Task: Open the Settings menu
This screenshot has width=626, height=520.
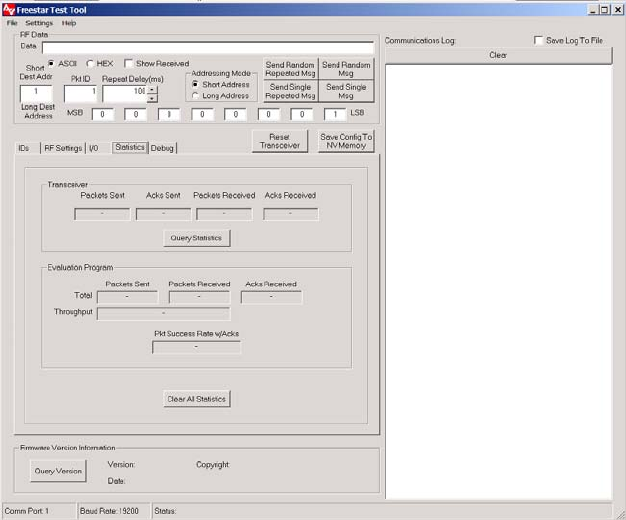Action: 39,23
